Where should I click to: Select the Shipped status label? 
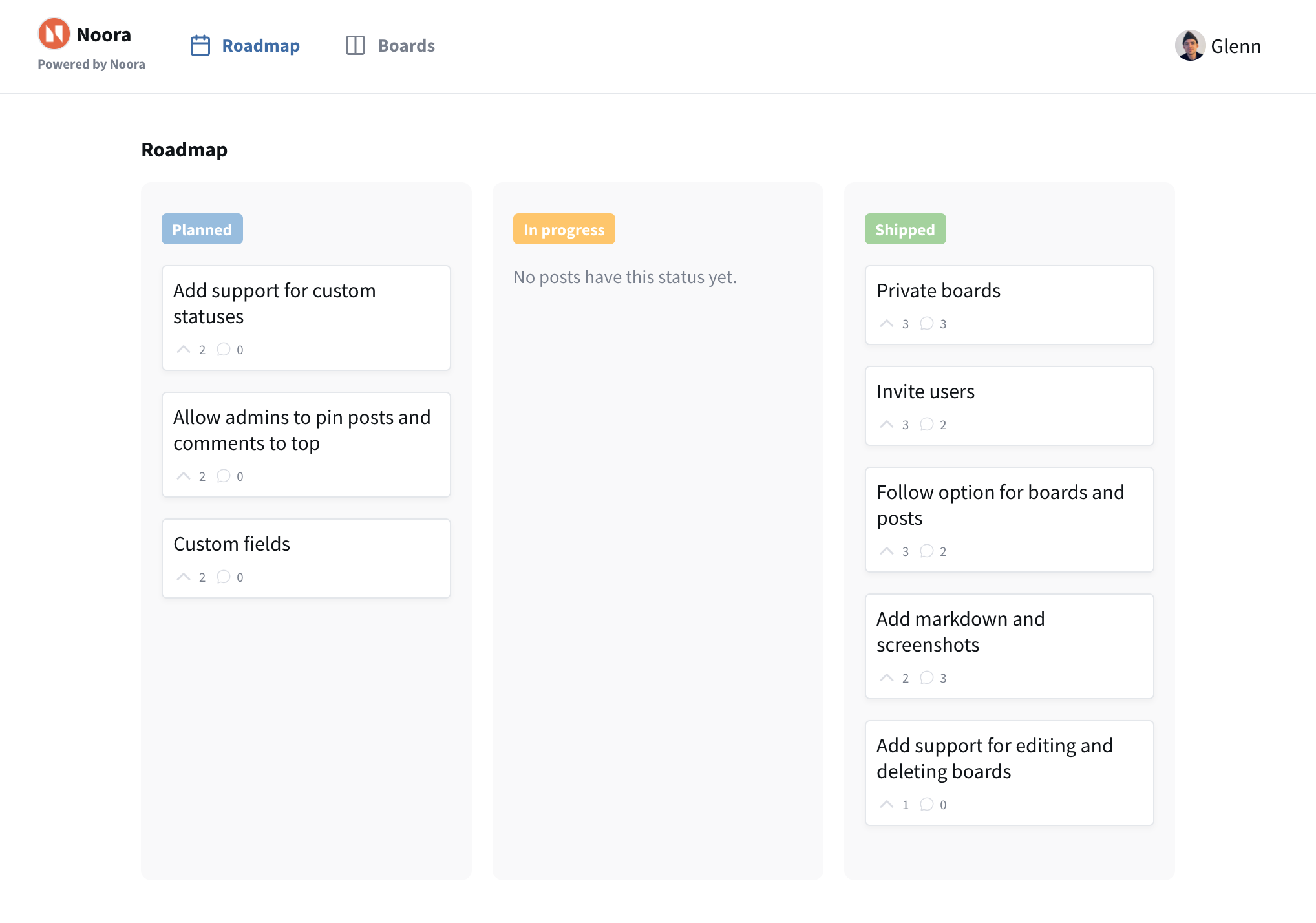[905, 229]
